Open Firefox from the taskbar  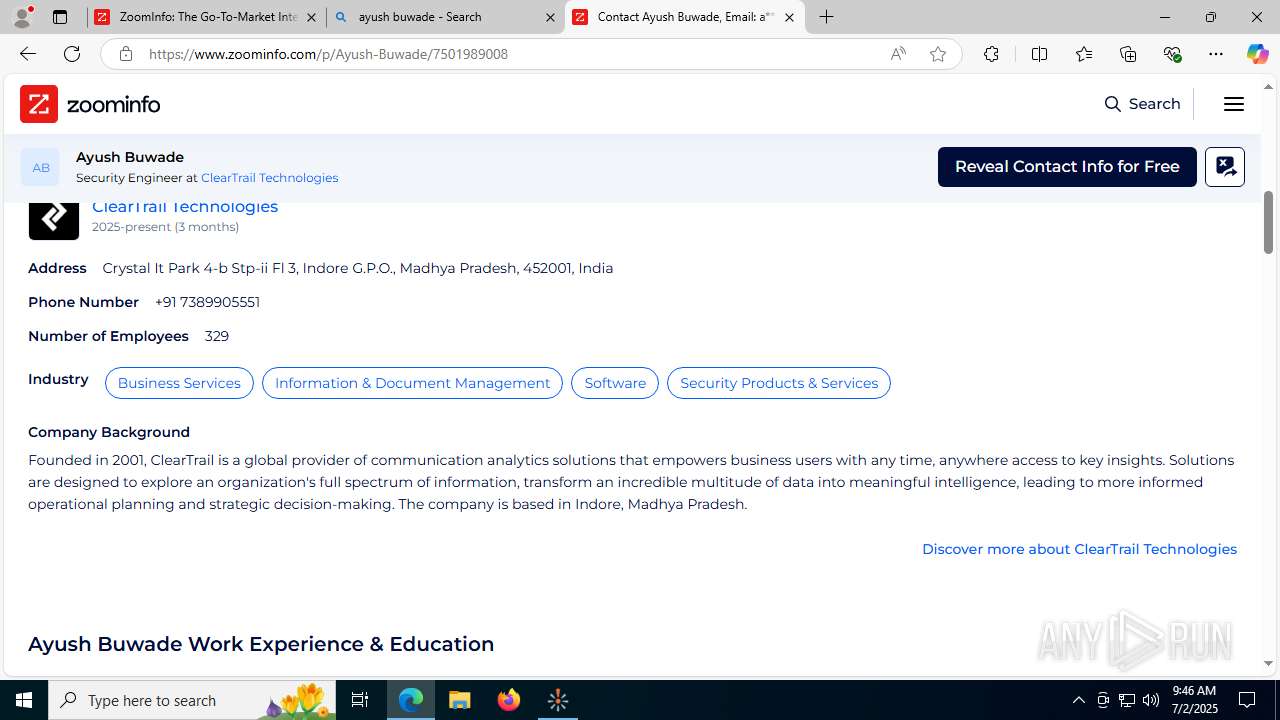pos(509,700)
